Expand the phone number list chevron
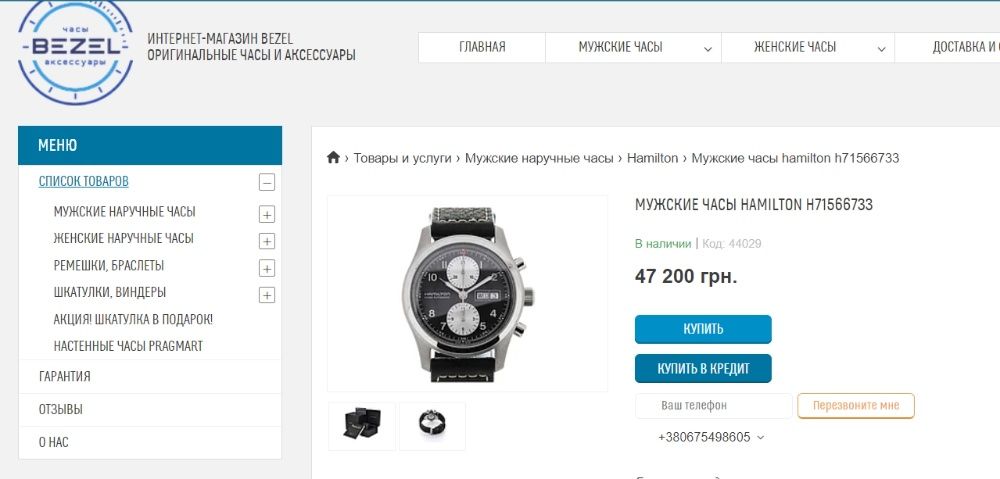1000x479 pixels. coord(760,438)
